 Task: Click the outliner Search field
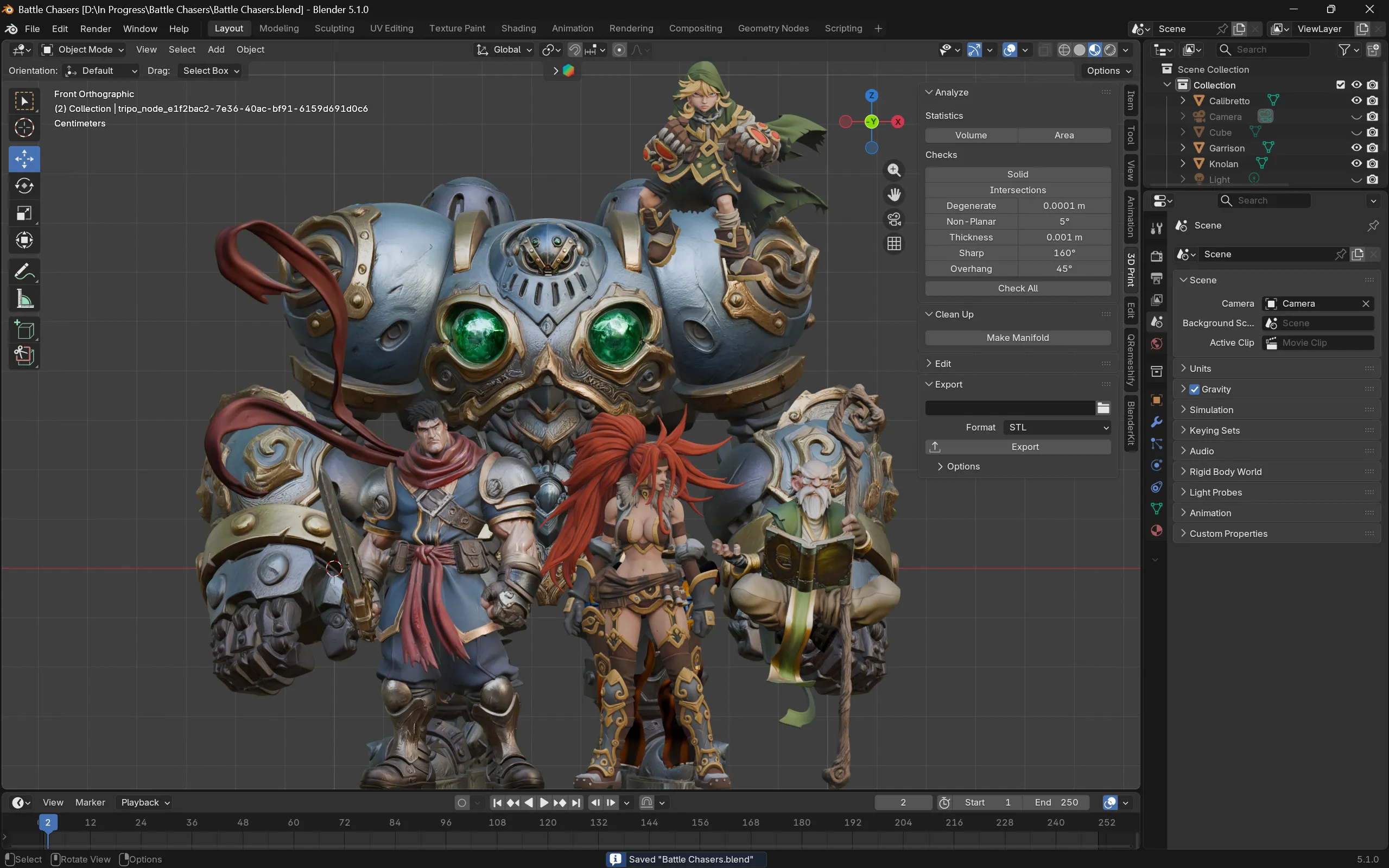1263,50
